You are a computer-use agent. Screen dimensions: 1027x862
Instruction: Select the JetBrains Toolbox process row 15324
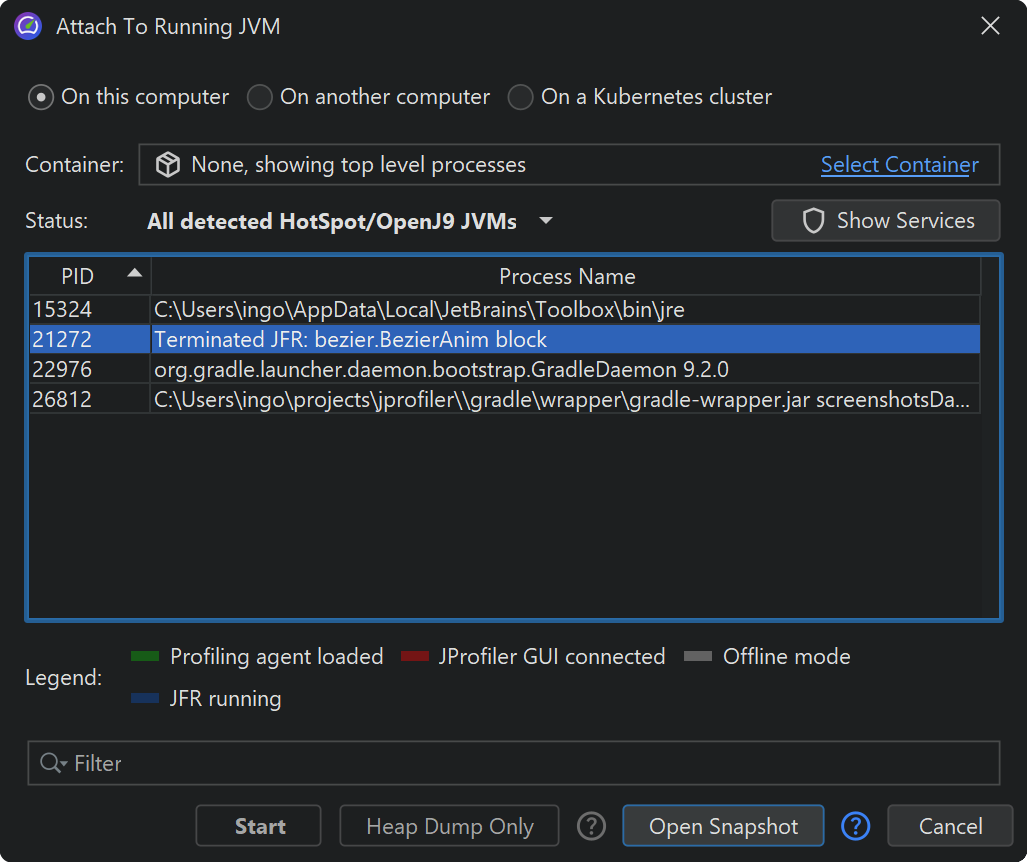pyautogui.click(x=500, y=309)
